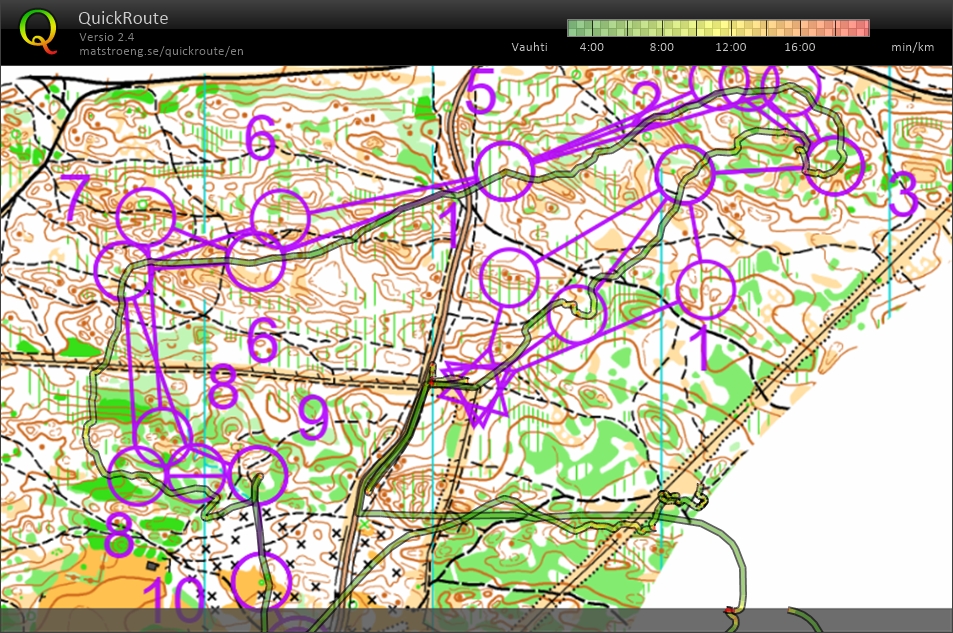Viewport: 953px width, 633px height.
Task: Select the control circle left of number 3
Action: tap(834, 165)
